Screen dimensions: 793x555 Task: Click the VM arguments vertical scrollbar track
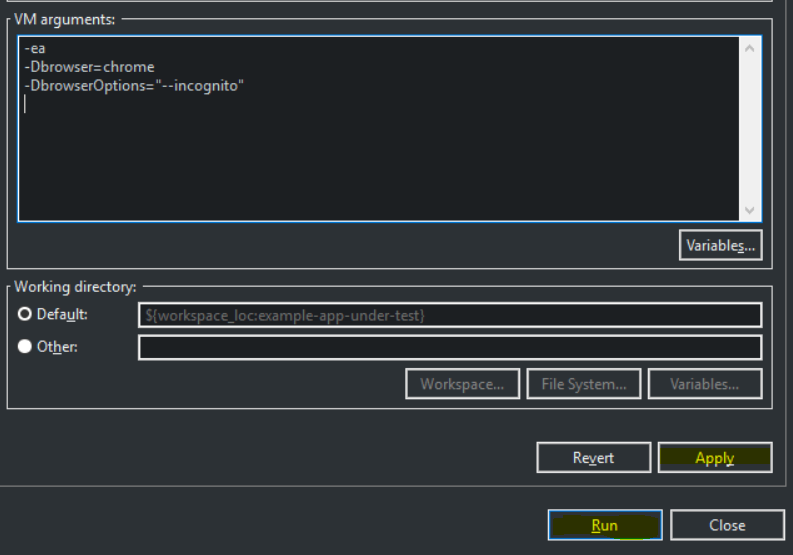(x=750, y=130)
